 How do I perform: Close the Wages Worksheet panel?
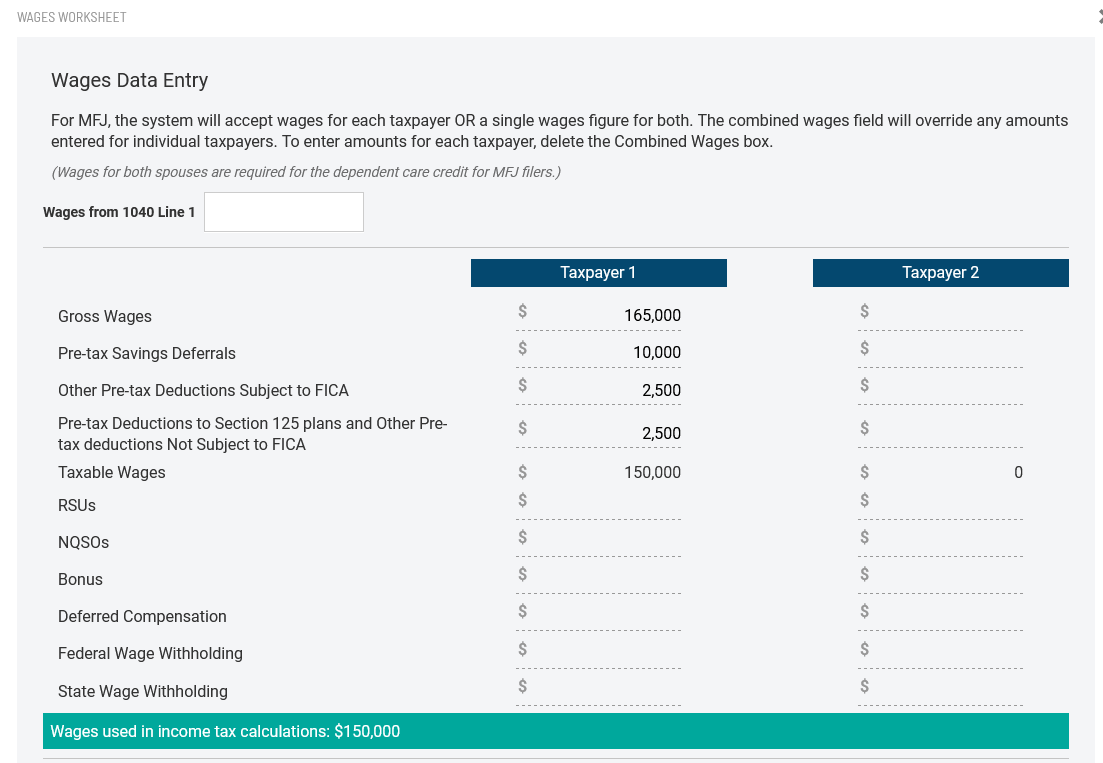1099,16
